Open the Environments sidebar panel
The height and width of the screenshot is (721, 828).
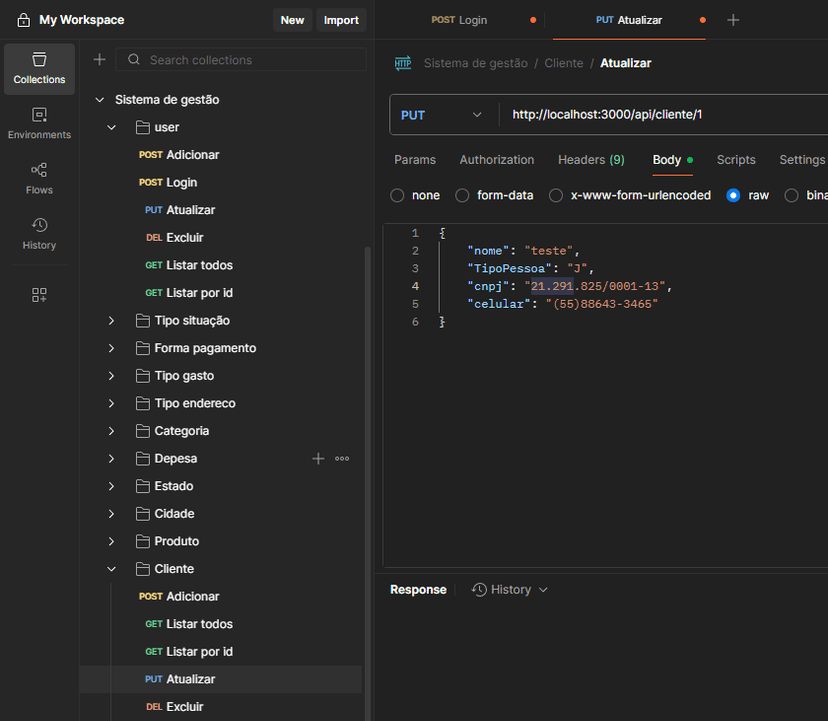[x=39, y=123]
